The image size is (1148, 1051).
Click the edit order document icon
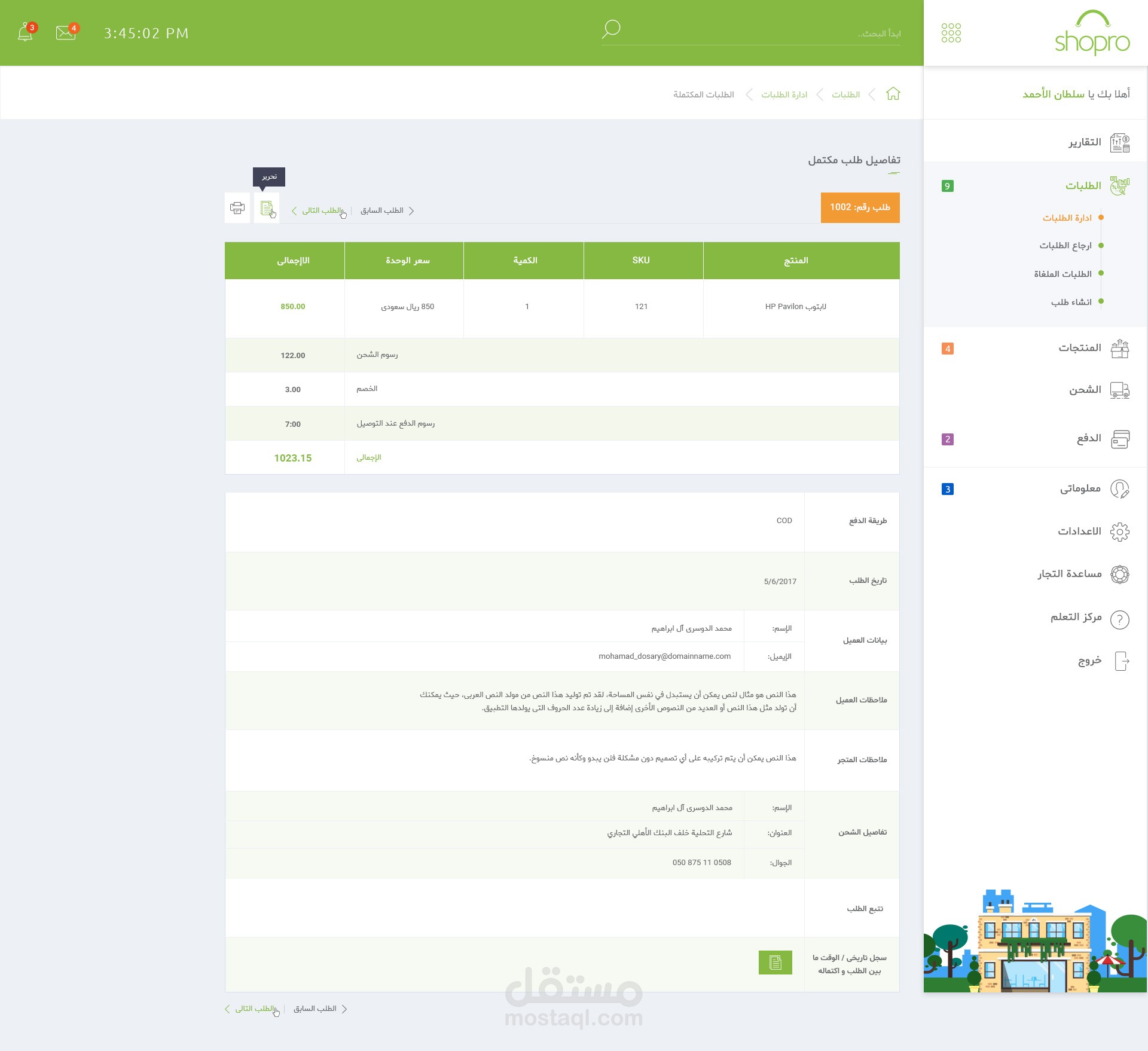click(x=267, y=208)
